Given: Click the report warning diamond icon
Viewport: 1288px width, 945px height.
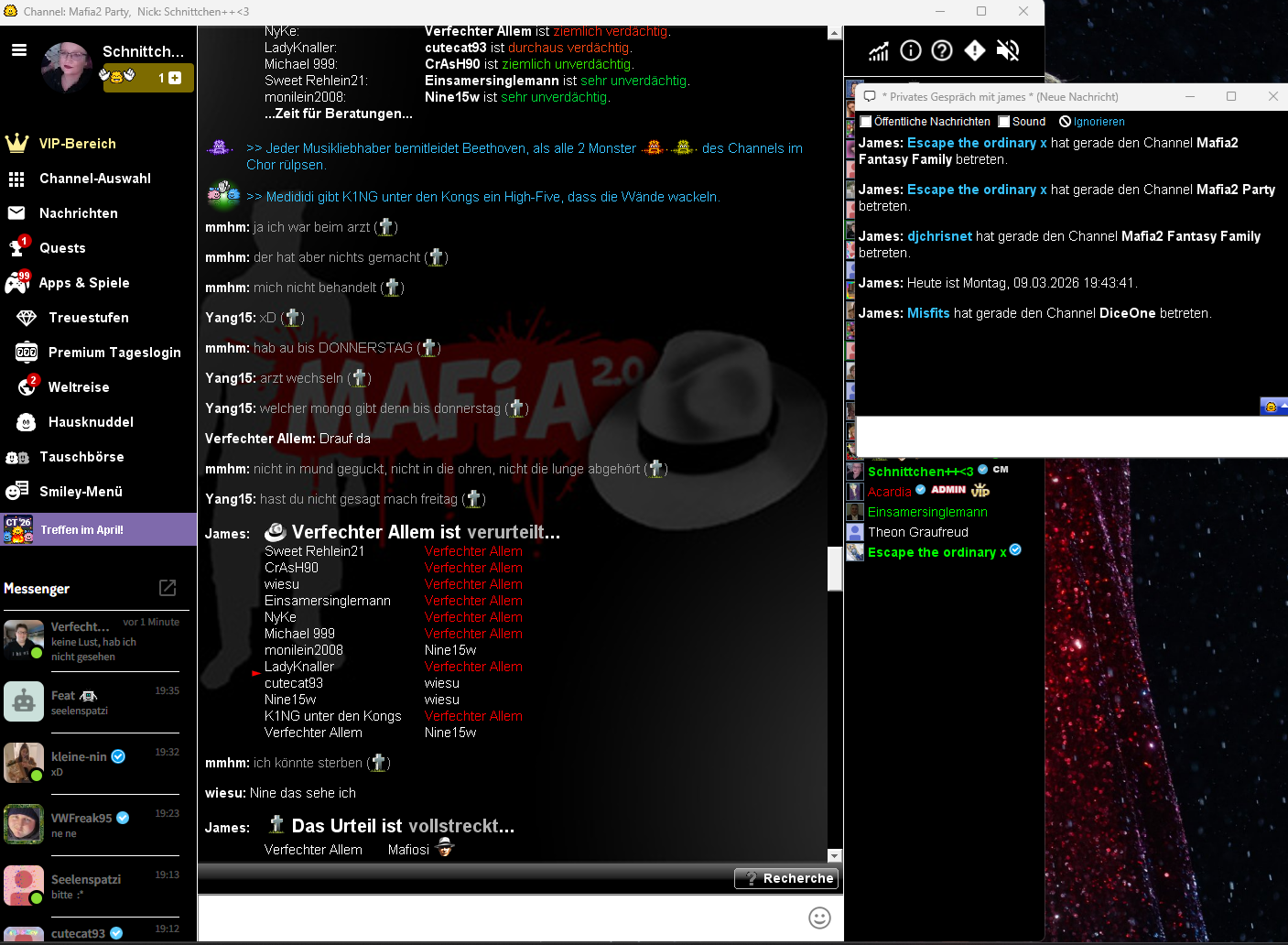Looking at the screenshot, I should 975,51.
